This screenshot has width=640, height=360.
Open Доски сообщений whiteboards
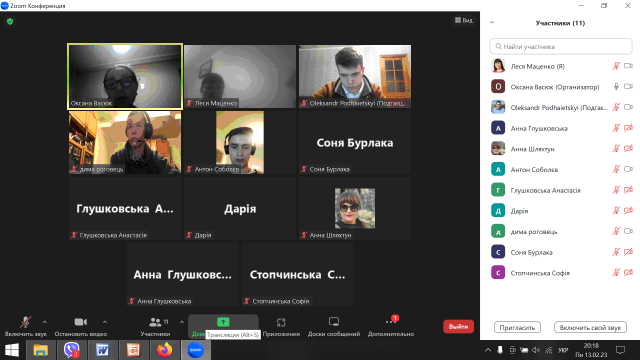point(334,326)
